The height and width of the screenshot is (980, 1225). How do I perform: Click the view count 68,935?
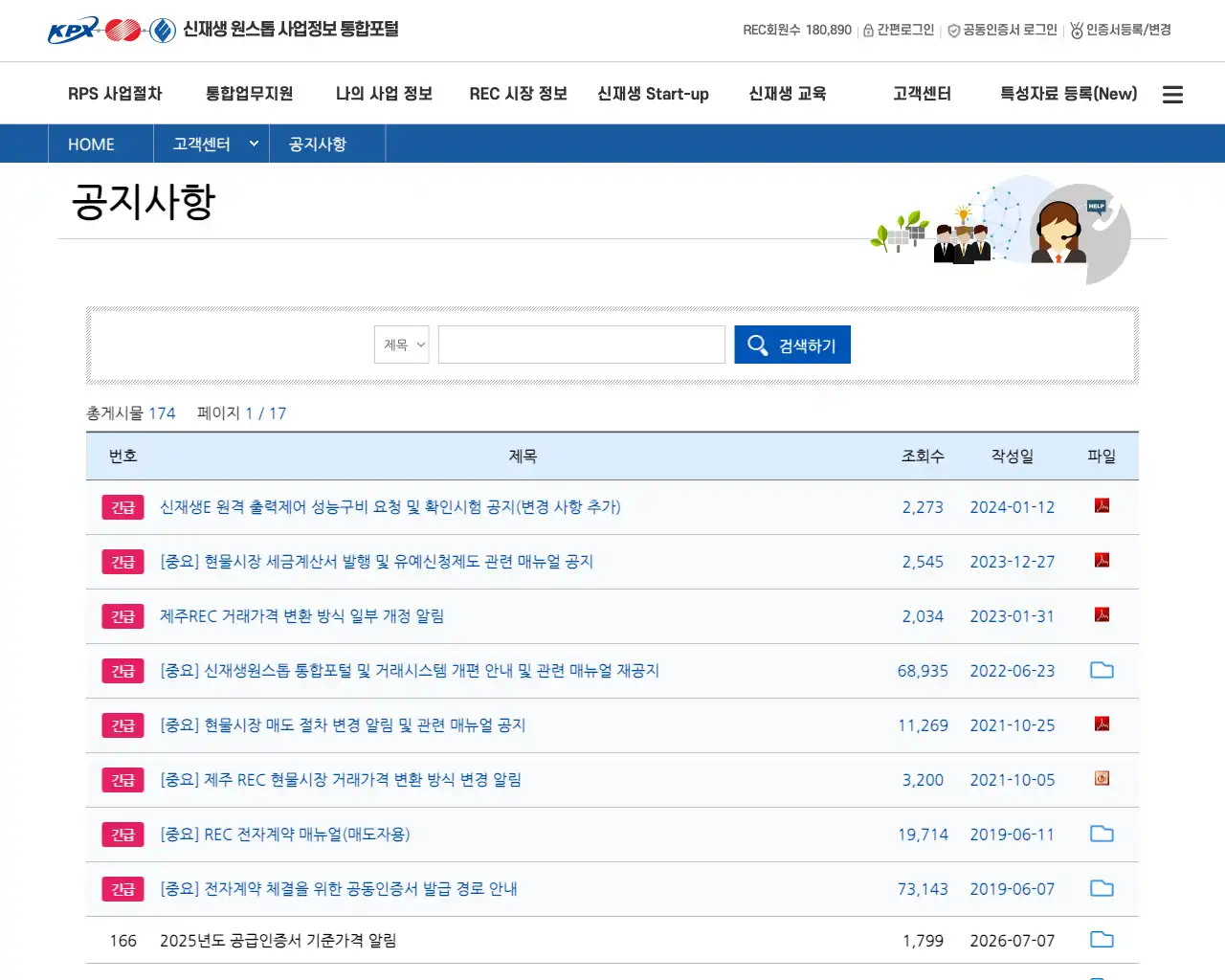tap(923, 671)
